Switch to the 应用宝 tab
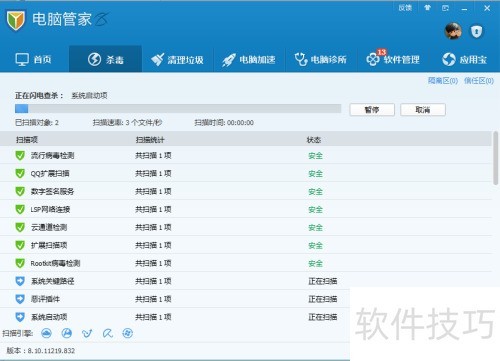 click(x=465, y=59)
